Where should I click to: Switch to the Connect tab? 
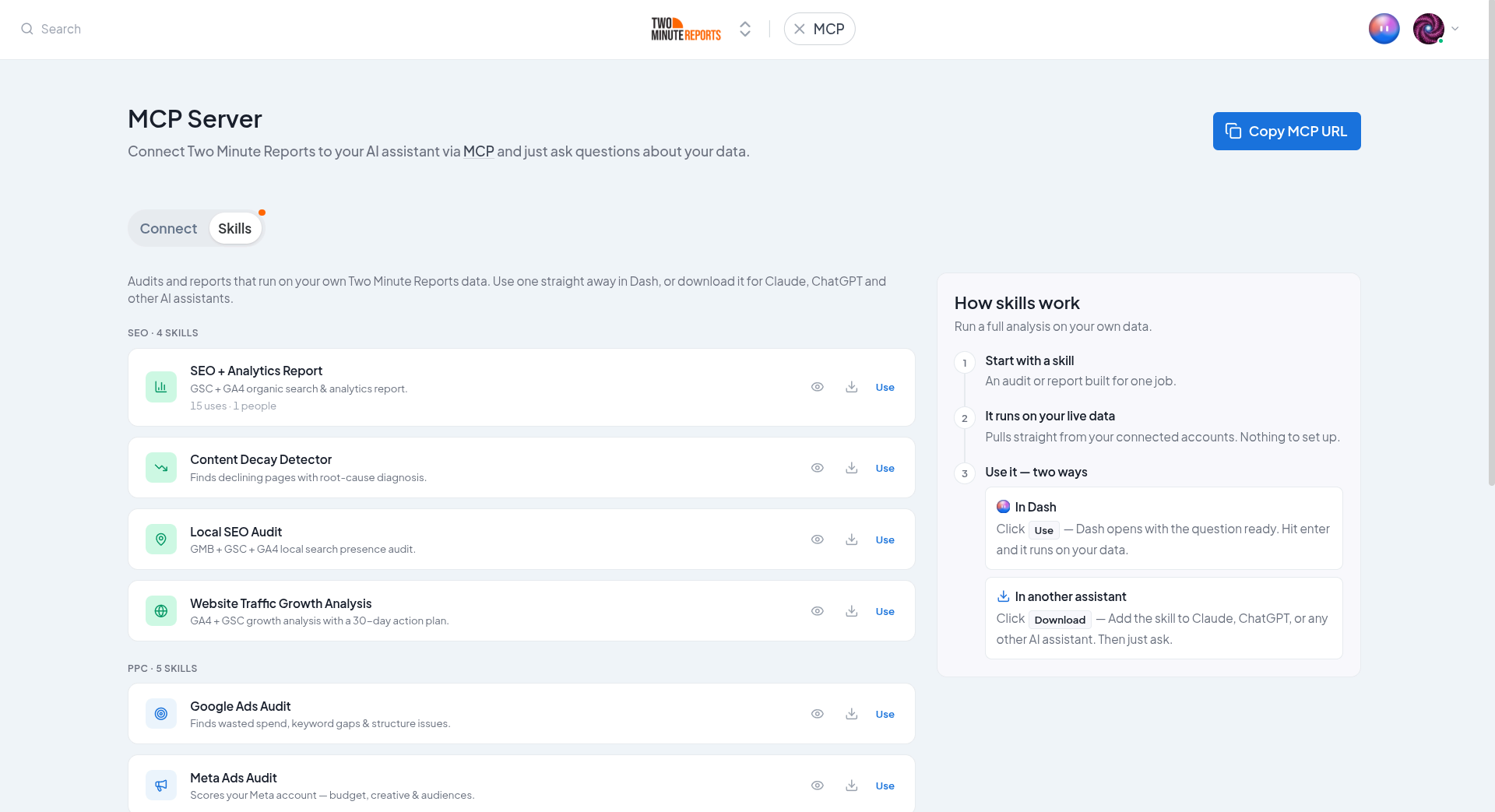168,228
